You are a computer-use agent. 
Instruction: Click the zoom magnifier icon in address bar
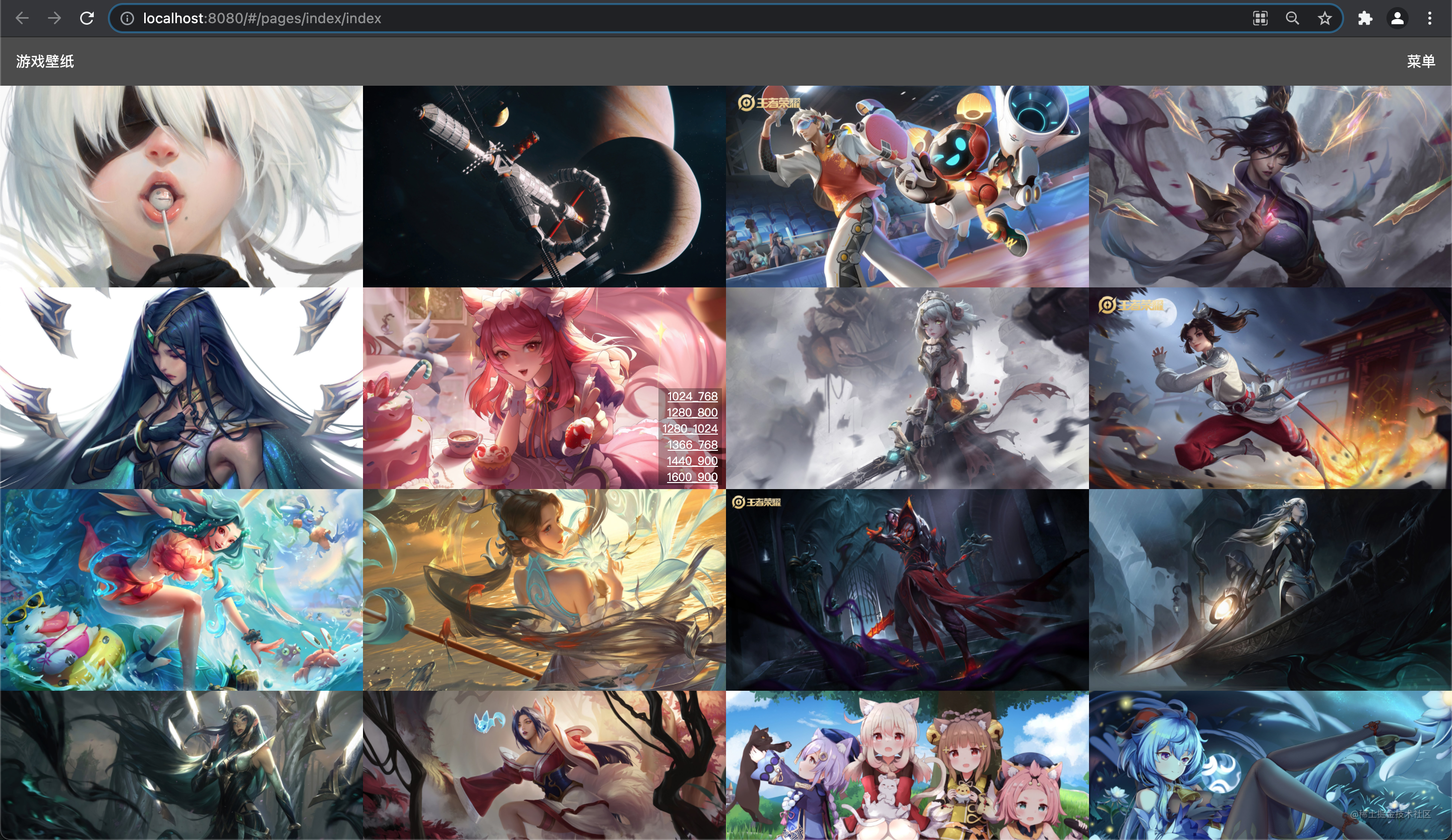[1292, 19]
